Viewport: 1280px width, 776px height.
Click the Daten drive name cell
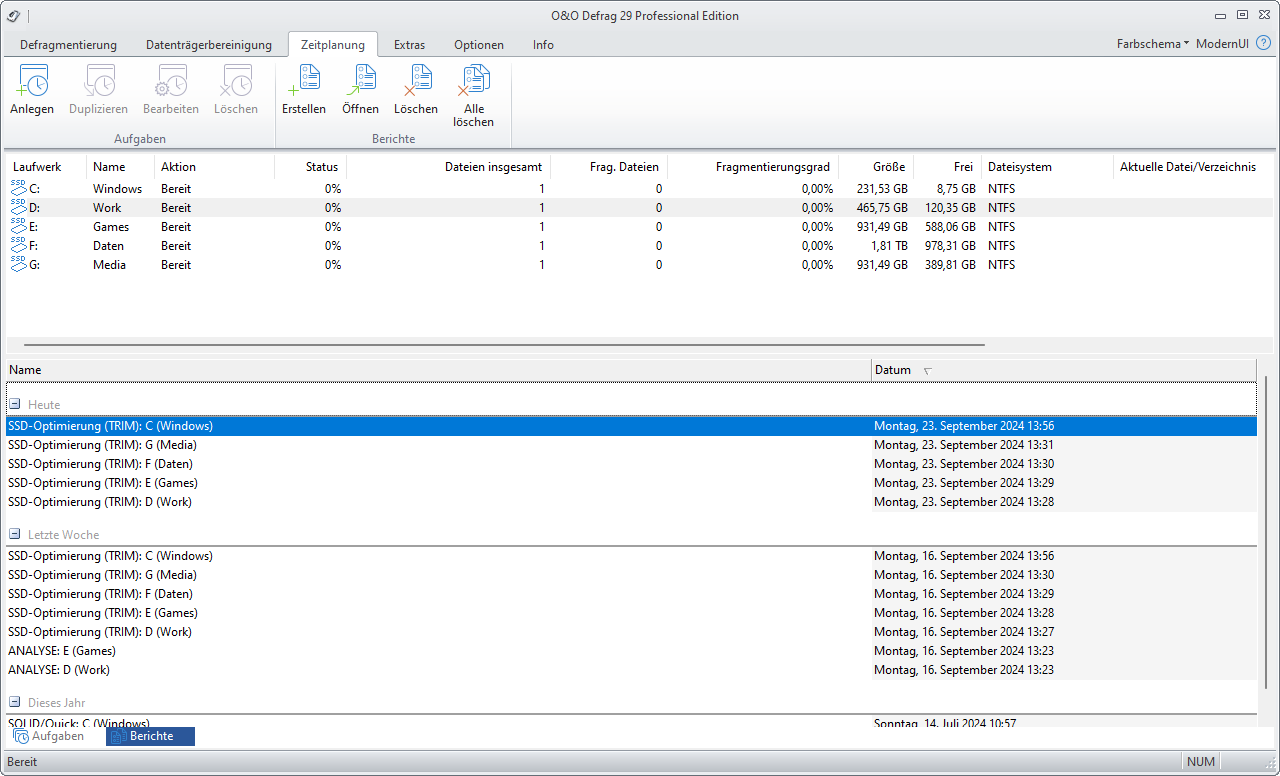coord(109,246)
